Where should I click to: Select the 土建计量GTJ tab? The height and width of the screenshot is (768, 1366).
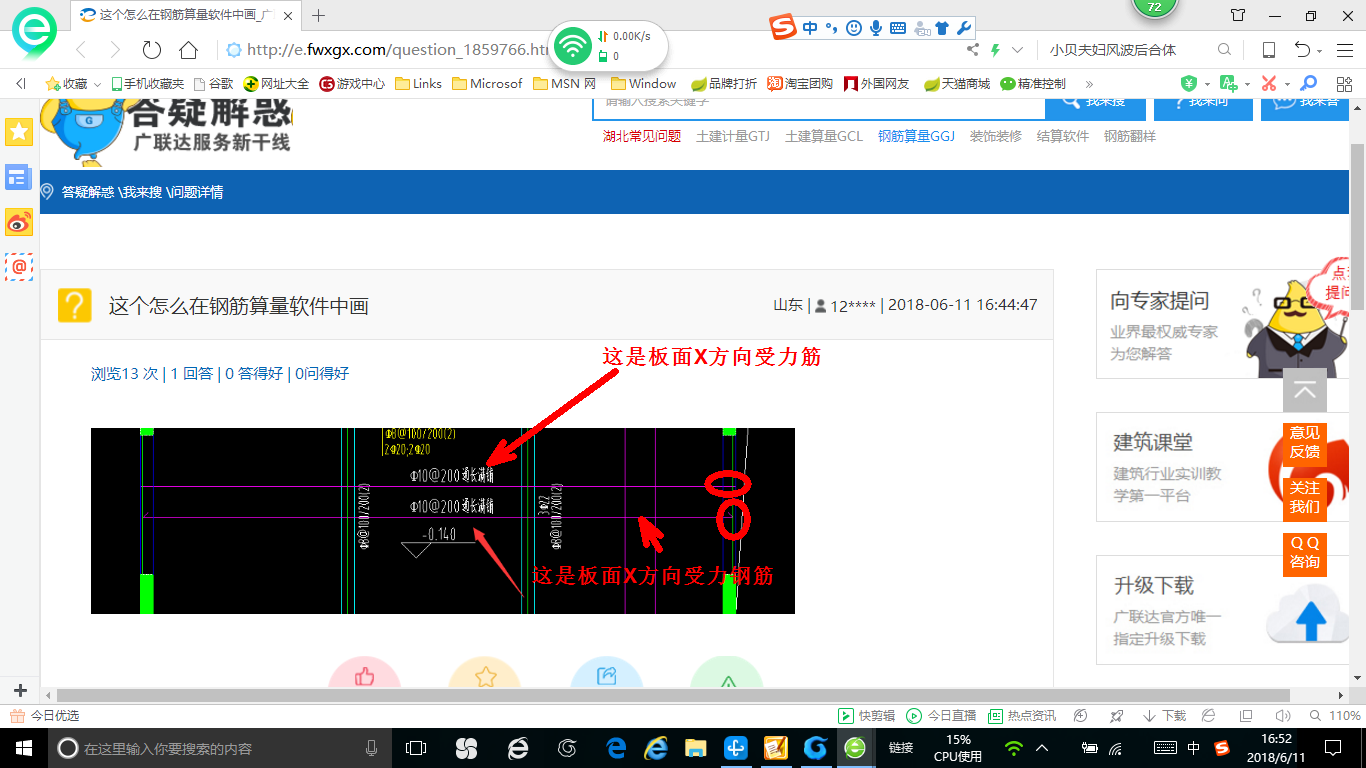pos(733,136)
